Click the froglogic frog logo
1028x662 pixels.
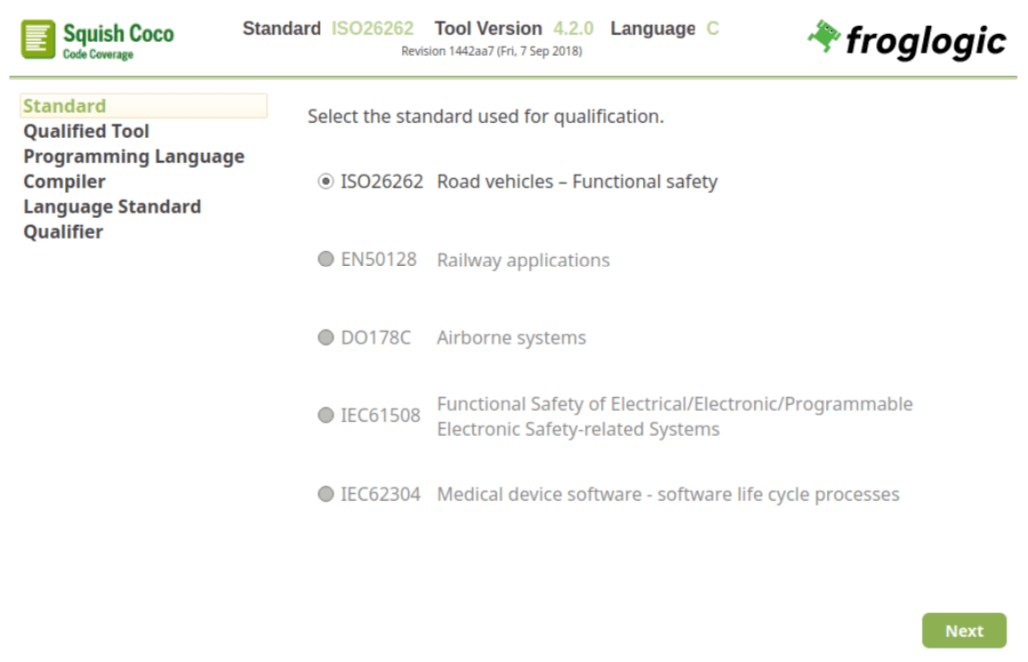[x=825, y=37]
